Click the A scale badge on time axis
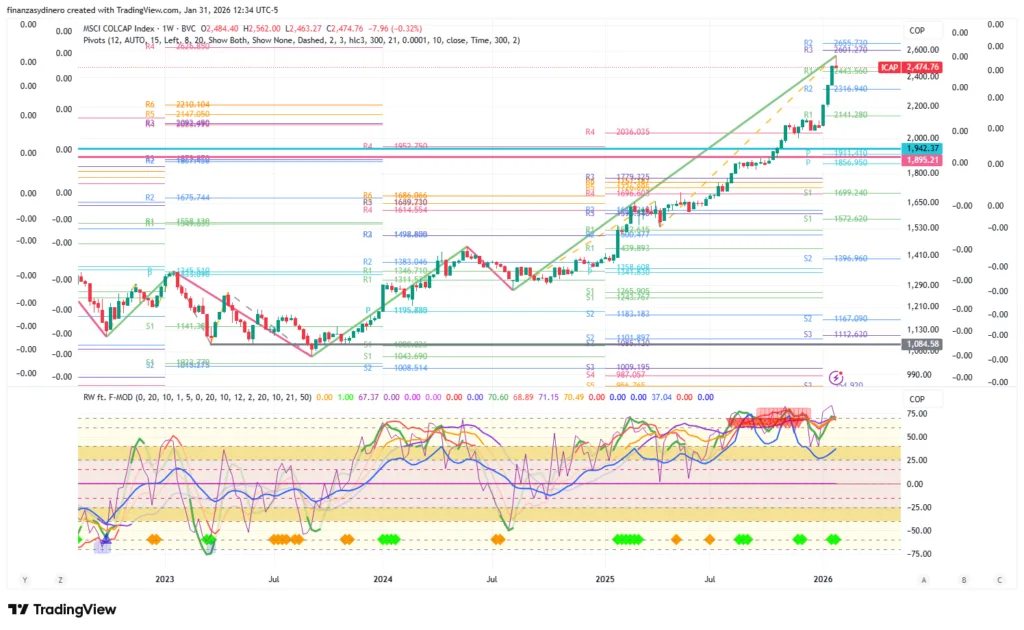The image size is (1024, 630). click(x=925, y=579)
